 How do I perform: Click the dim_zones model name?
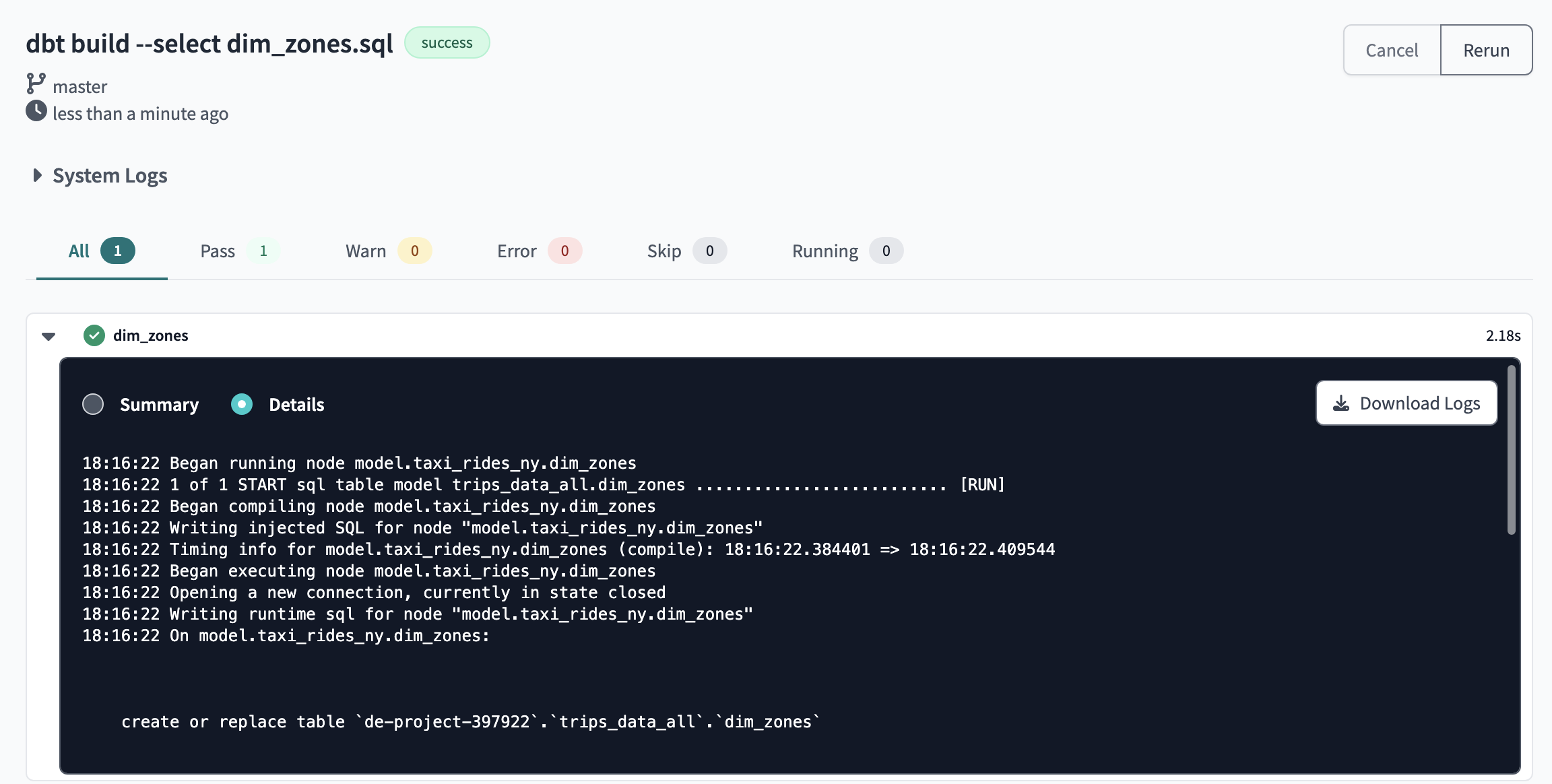[151, 335]
